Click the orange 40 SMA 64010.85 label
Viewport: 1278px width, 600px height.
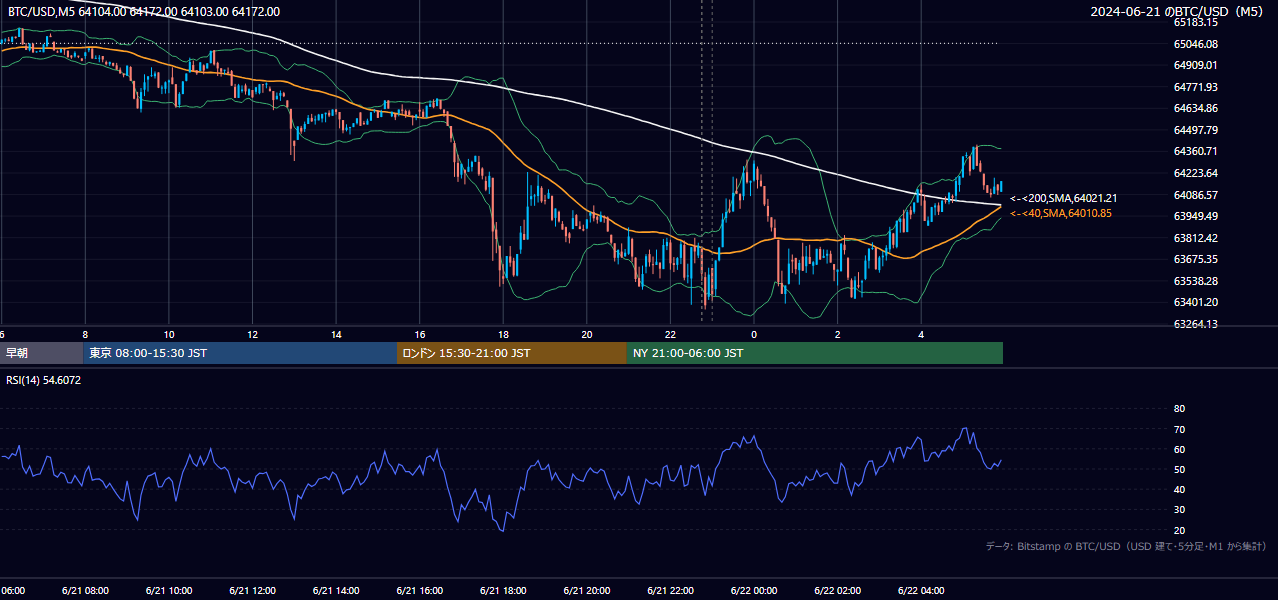tap(1060, 213)
